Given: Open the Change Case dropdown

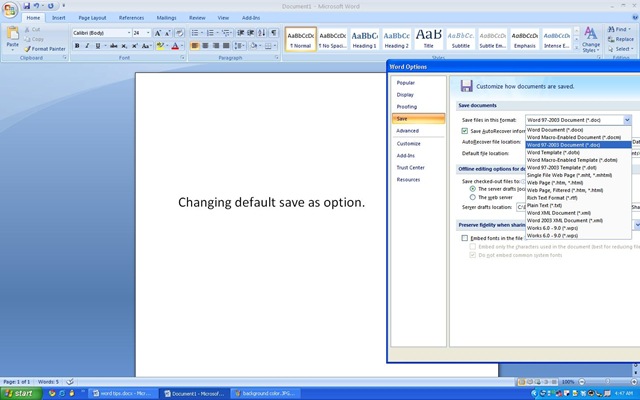Looking at the screenshot, I should point(147,46).
